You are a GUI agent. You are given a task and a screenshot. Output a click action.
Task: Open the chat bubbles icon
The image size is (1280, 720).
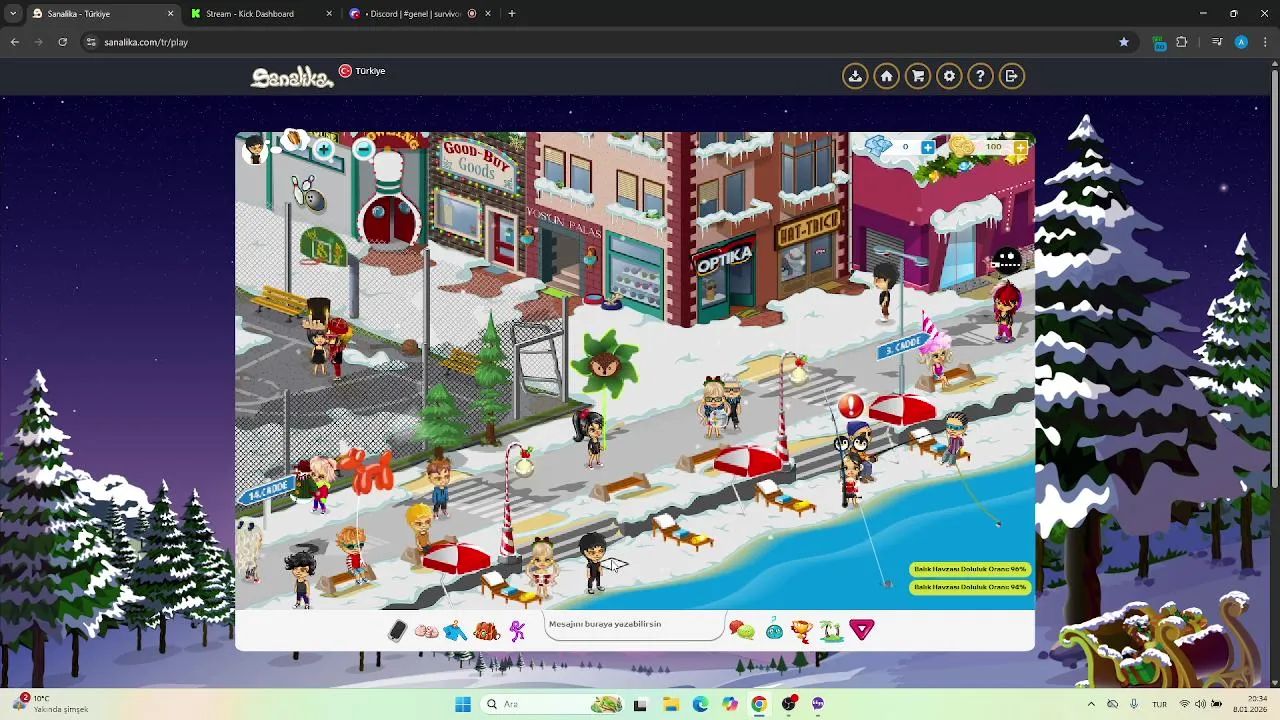tap(741, 630)
